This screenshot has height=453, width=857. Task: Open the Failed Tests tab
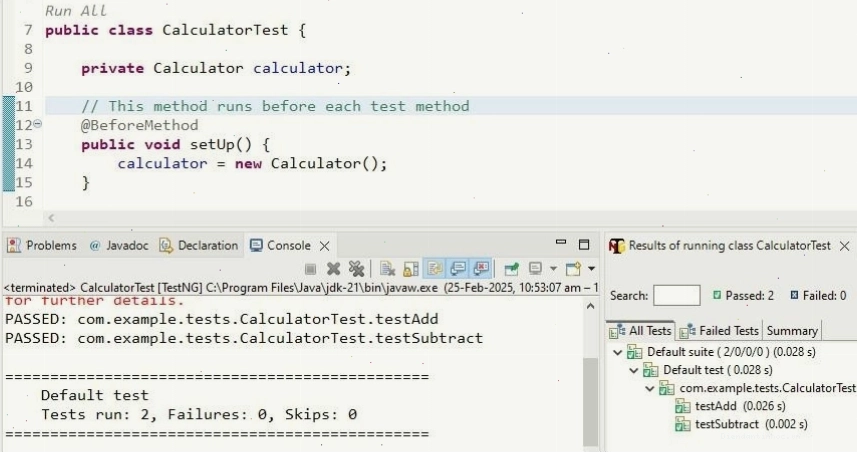[x=719, y=331]
